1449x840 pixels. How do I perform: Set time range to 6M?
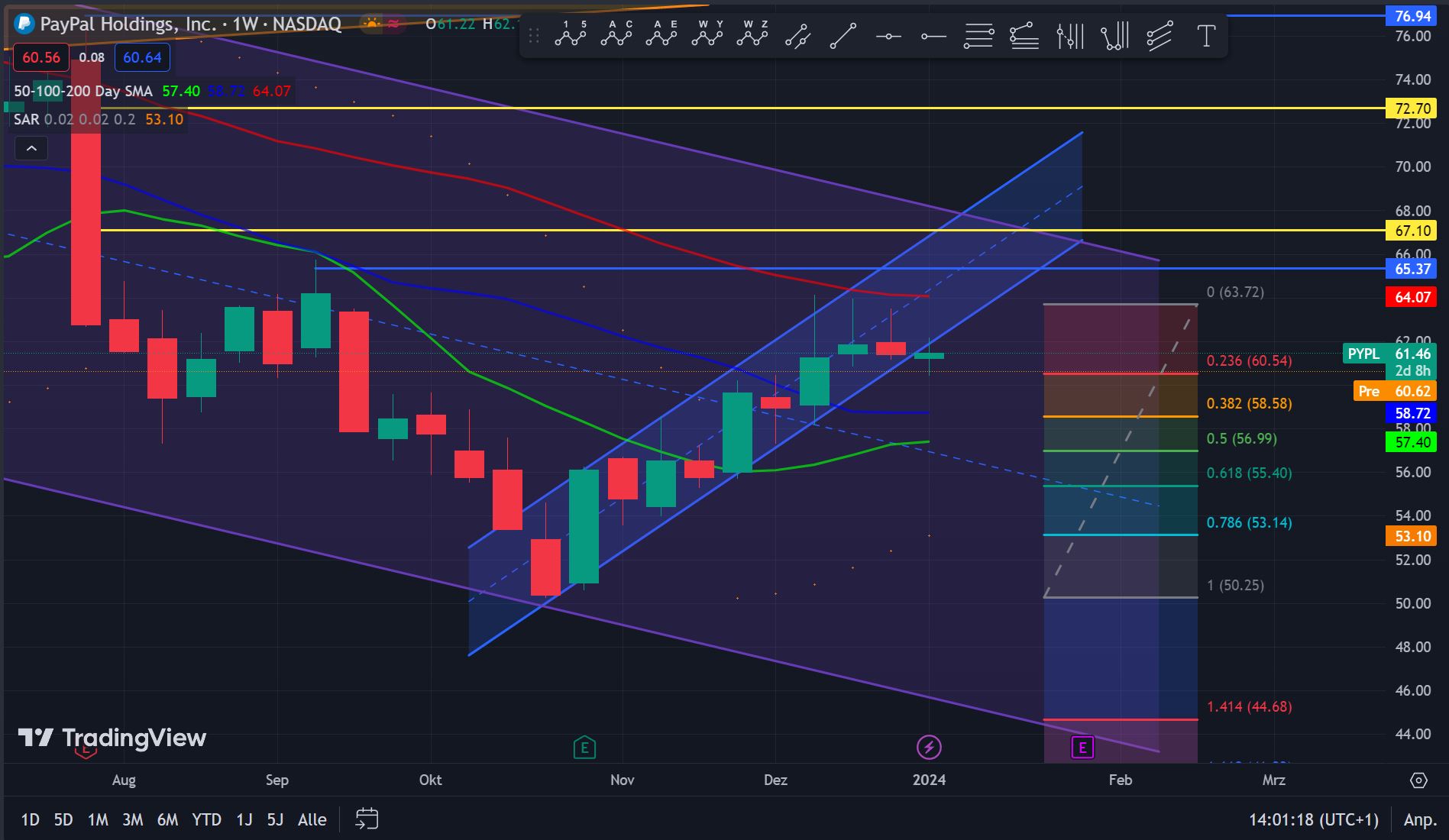167,819
